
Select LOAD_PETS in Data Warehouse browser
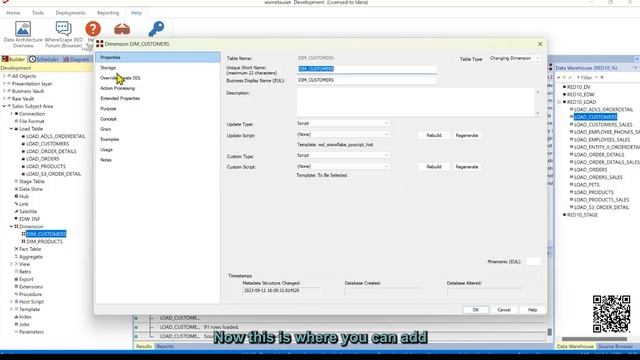point(587,185)
